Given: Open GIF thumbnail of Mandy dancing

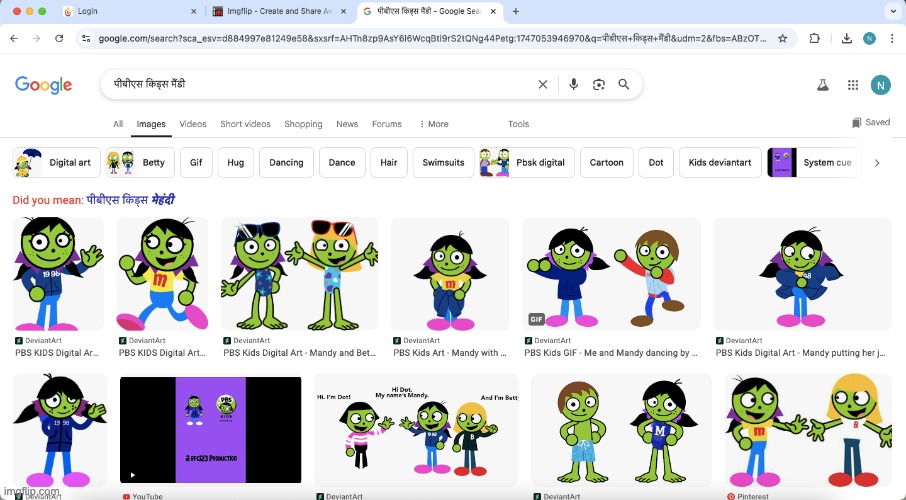Looking at the screenshot, I should pos(611,274).
